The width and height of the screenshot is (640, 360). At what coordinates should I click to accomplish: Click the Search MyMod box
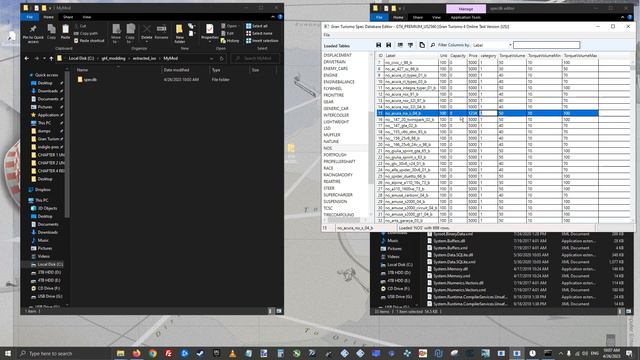[256, 58]
